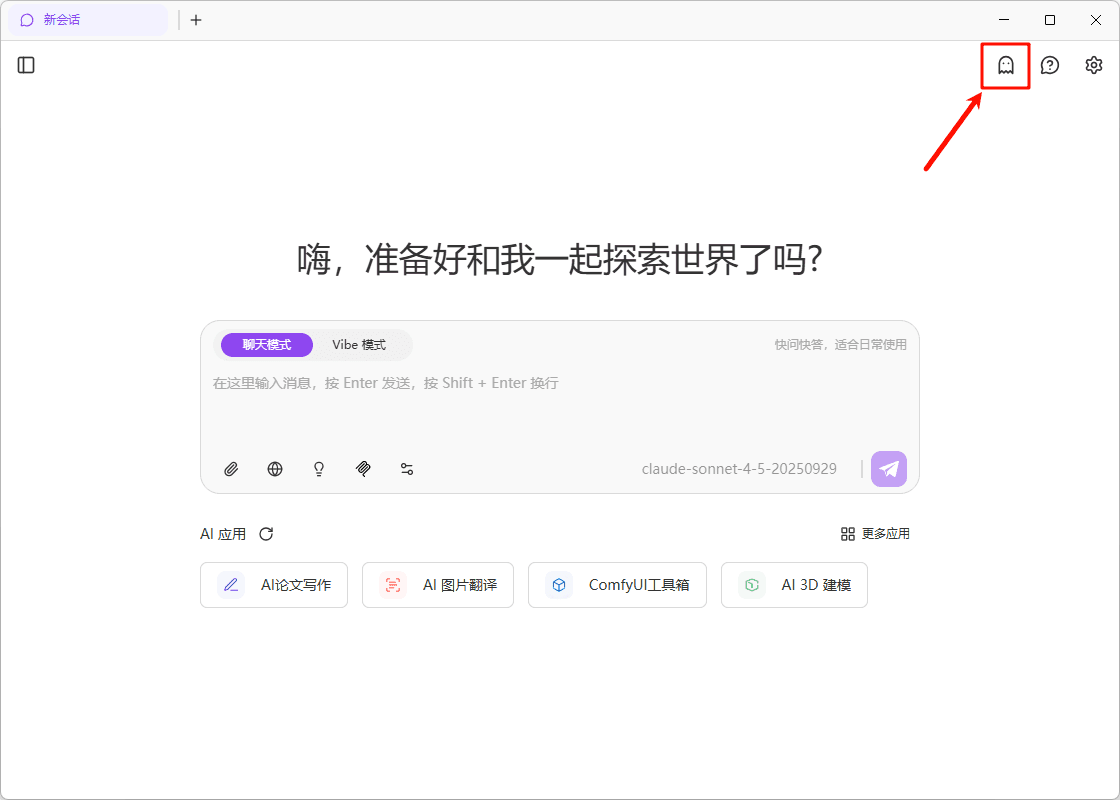Image resolution: width=1120 pixels, height=800 pixels.
Task: Enable web search globe icon
Action: pyautogui.click(x=275, y=469)
